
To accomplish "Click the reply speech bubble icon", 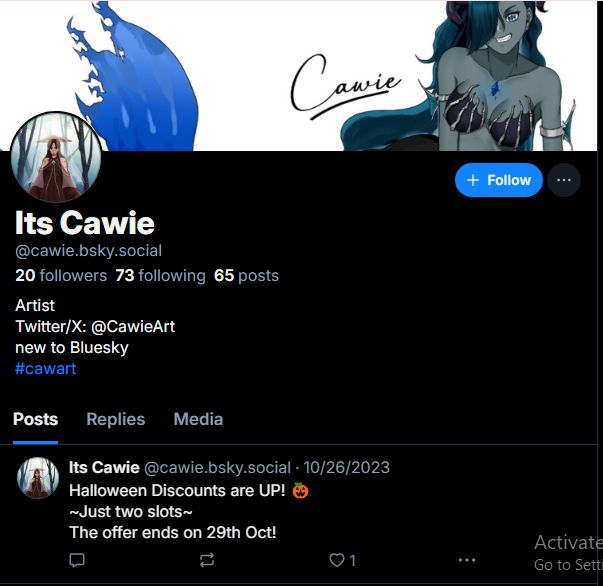I will click(77, 560).
